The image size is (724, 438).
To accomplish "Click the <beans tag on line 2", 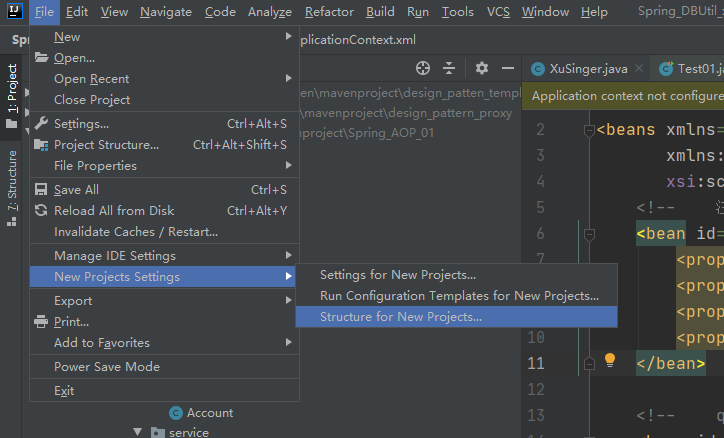I will pos(626,130).
